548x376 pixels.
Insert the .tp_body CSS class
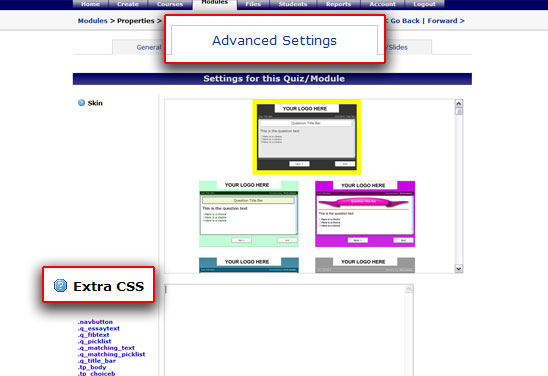tap(92, 367)
